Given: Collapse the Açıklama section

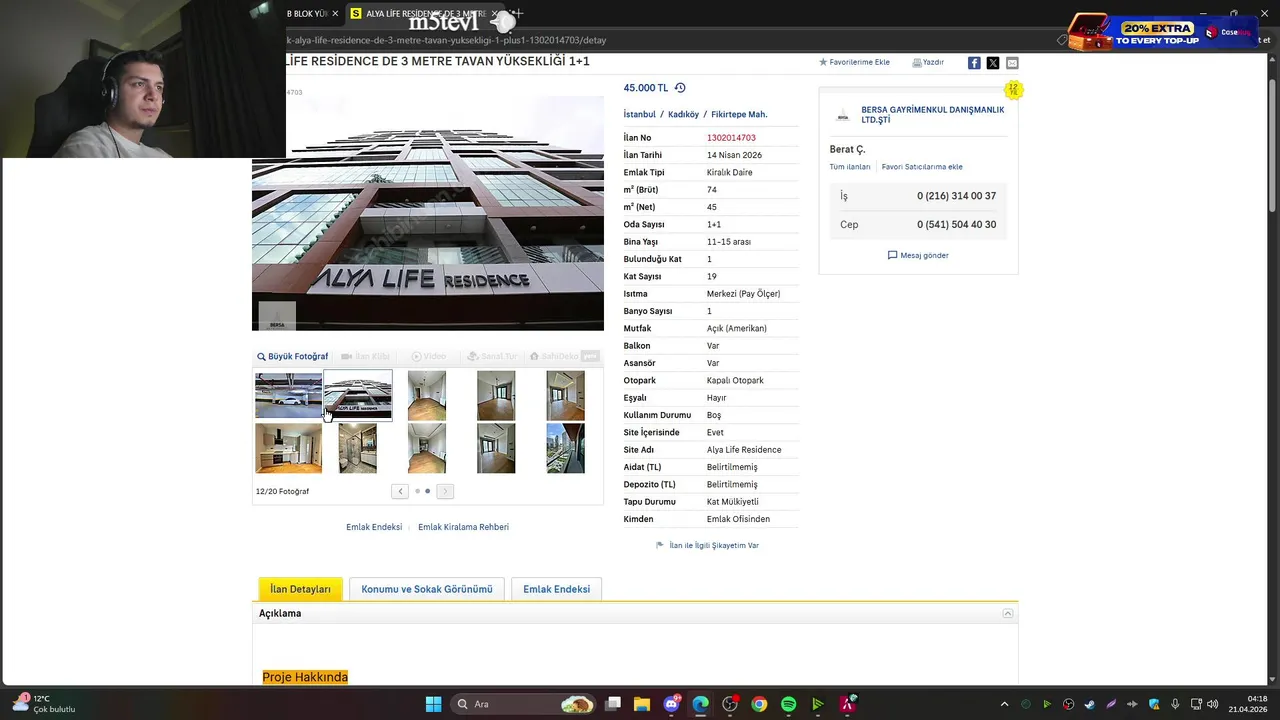Looking at the screenshot, I should (x=1008, y=613).
